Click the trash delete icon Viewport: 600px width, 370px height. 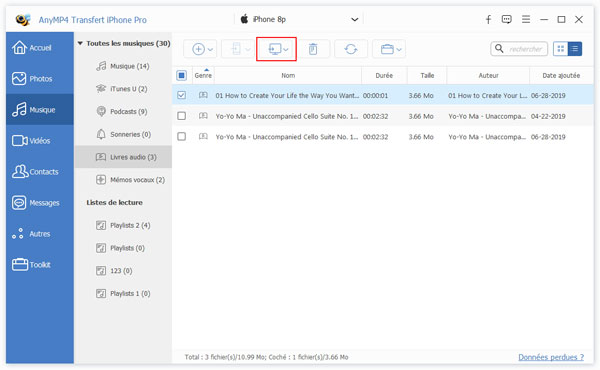point(313,49)
